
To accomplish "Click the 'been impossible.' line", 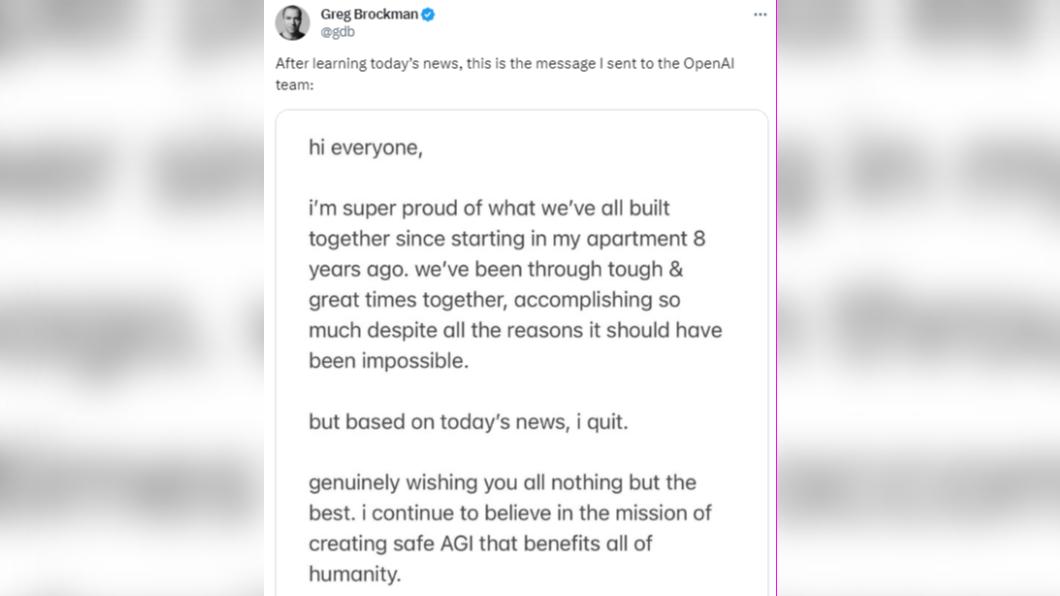I will [388, 361].
